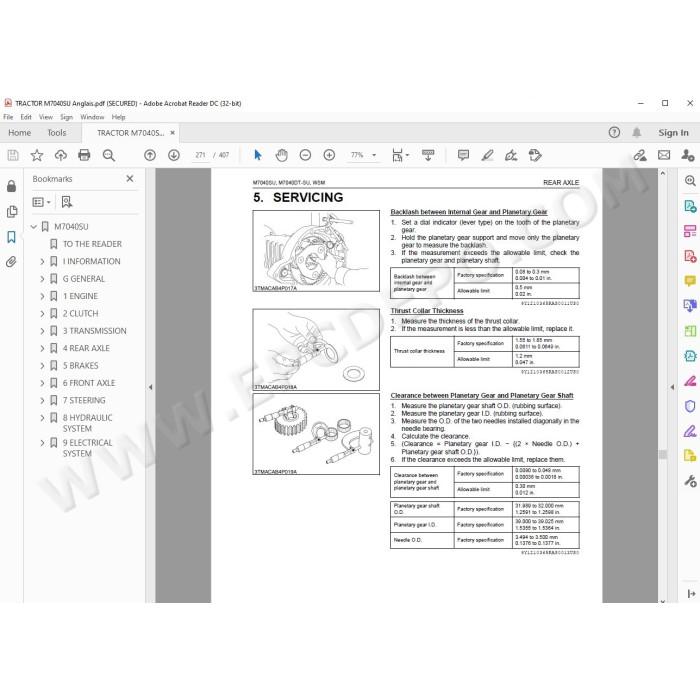700x700 pixels.
Task: Share file with other people
Action: (x=688, y=155)
